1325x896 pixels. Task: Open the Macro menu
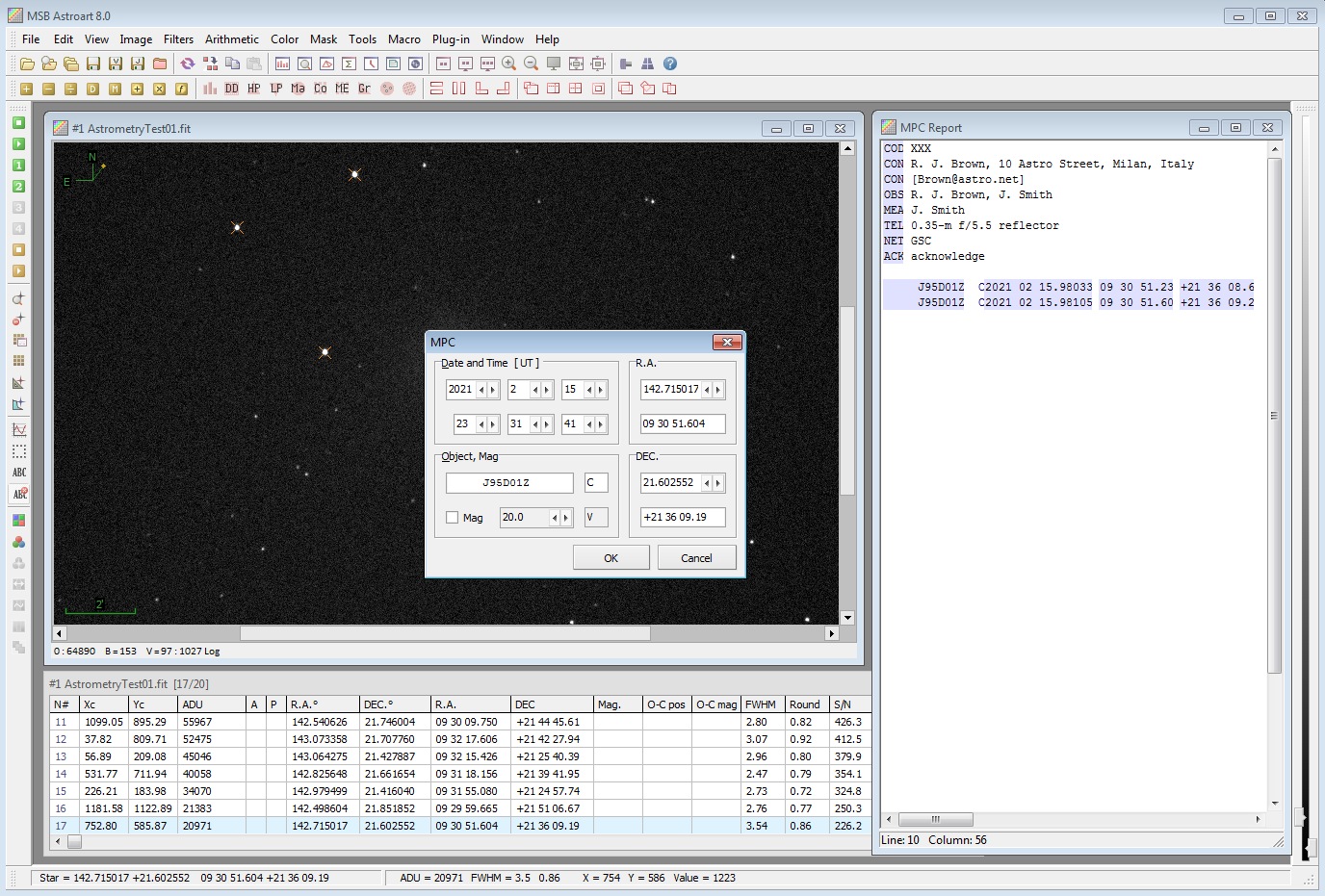coord(404,39)
